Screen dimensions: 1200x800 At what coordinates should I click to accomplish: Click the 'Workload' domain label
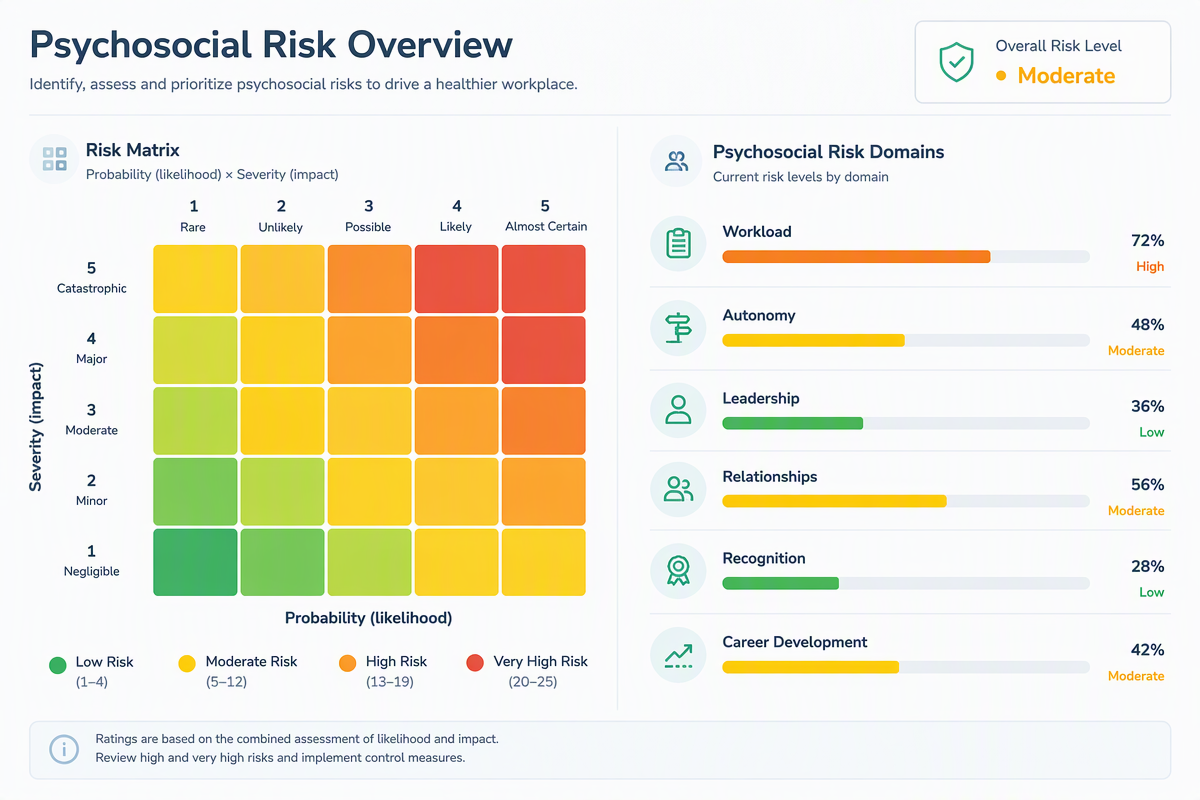(757, 232)
